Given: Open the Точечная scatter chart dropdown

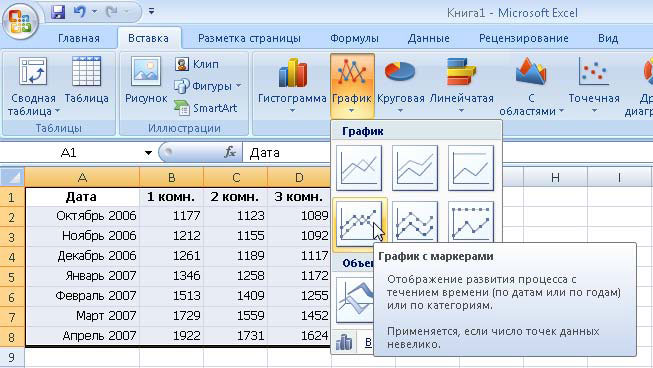Looking at the screenshot, I should pyautogui.click(x=594, y=85).
